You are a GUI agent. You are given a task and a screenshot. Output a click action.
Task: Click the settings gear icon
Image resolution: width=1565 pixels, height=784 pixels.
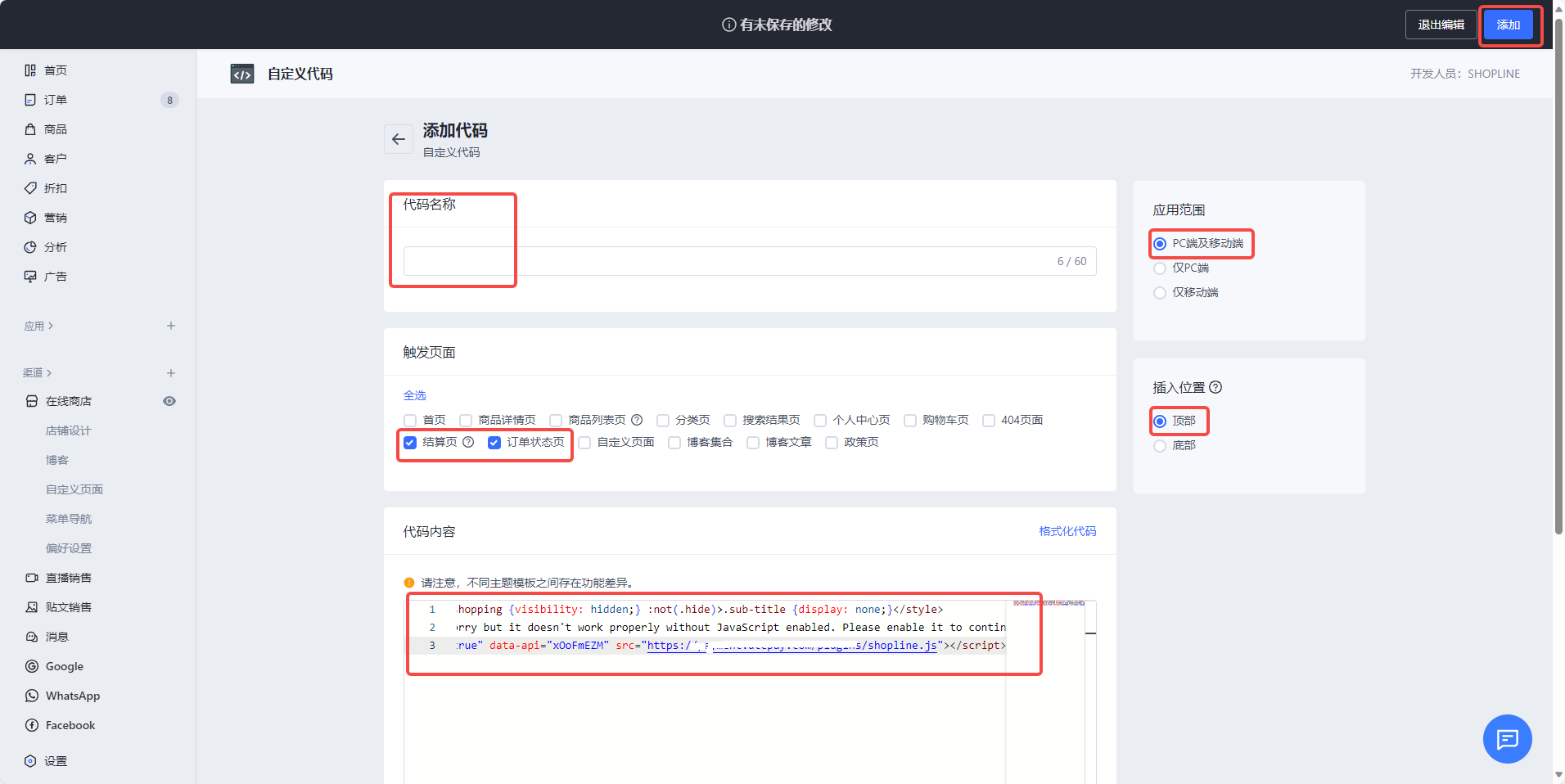(x=30, y=761)
